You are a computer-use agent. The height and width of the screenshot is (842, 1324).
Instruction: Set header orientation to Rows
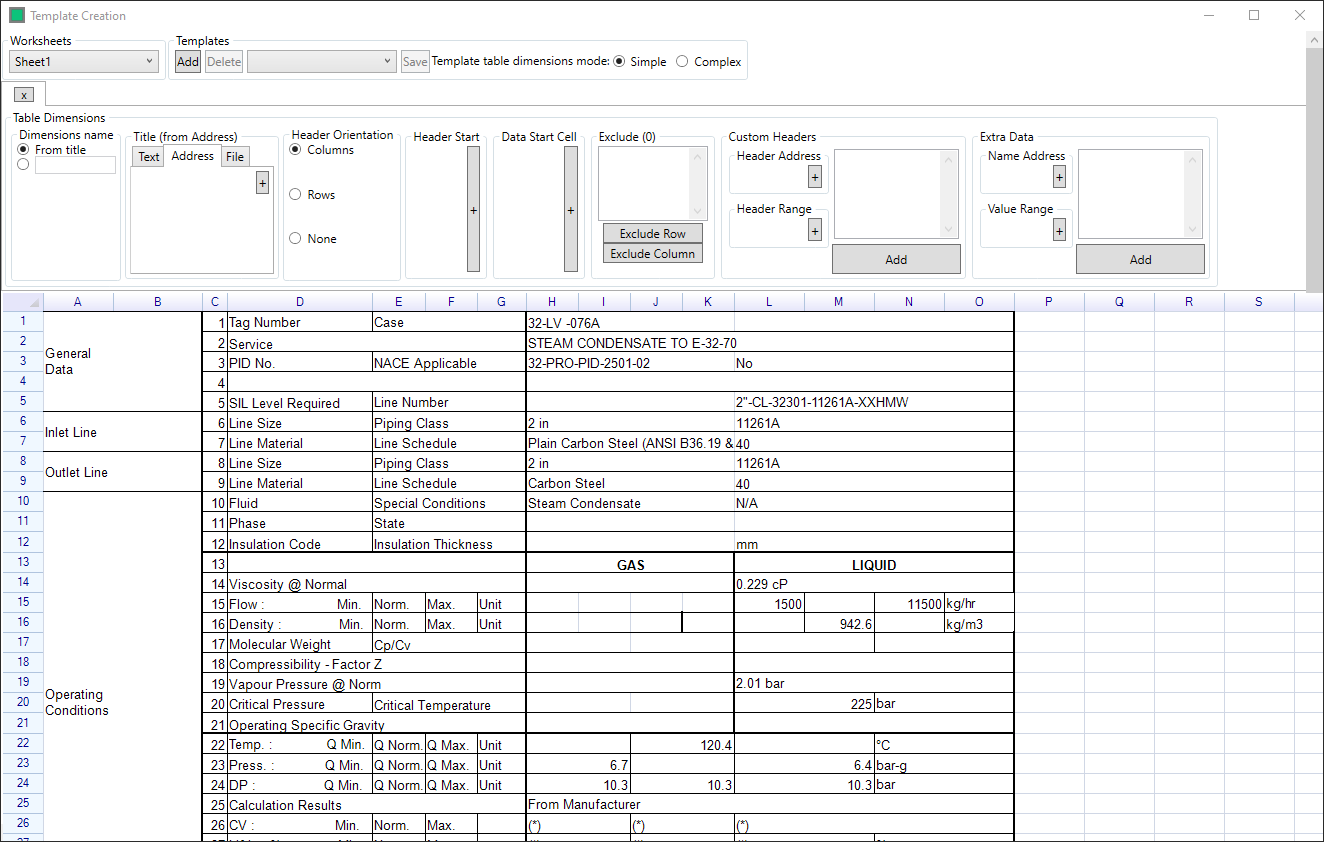295,195
